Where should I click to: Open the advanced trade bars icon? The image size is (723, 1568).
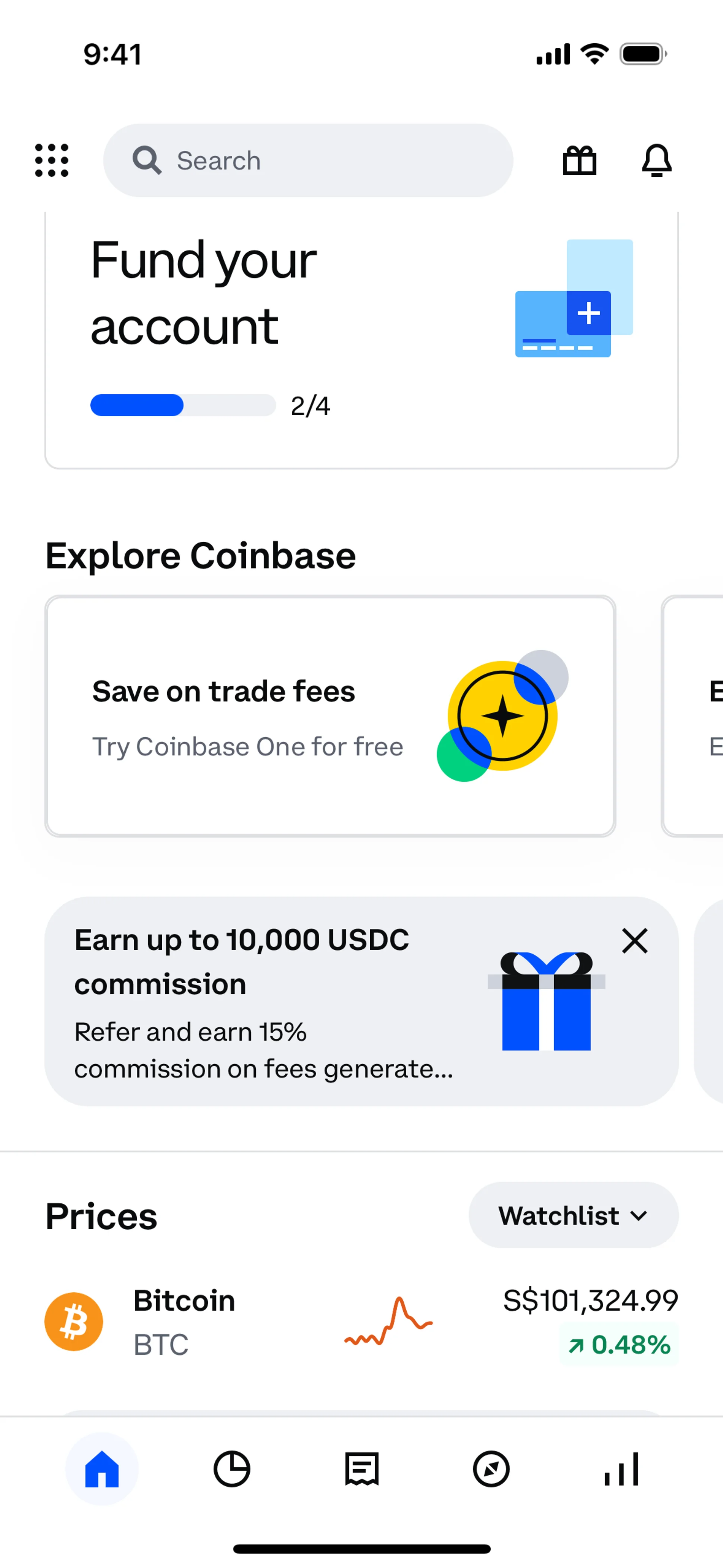(621, 1469)
